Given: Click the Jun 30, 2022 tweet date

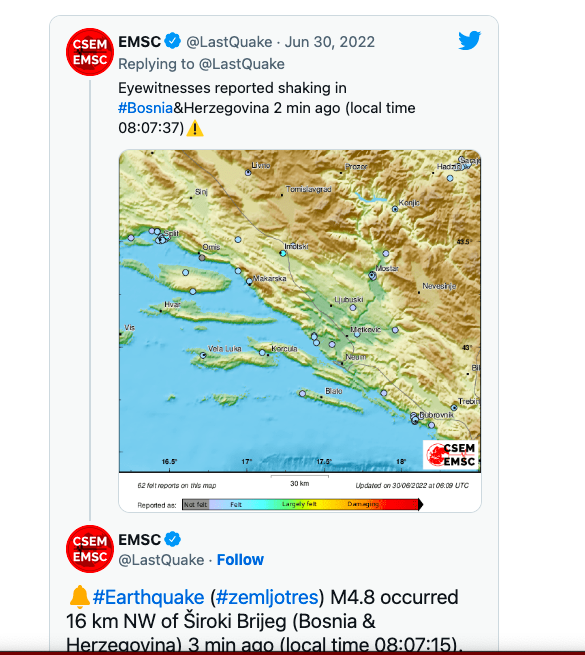Looking at the screenshot, I should click(330, 42).
